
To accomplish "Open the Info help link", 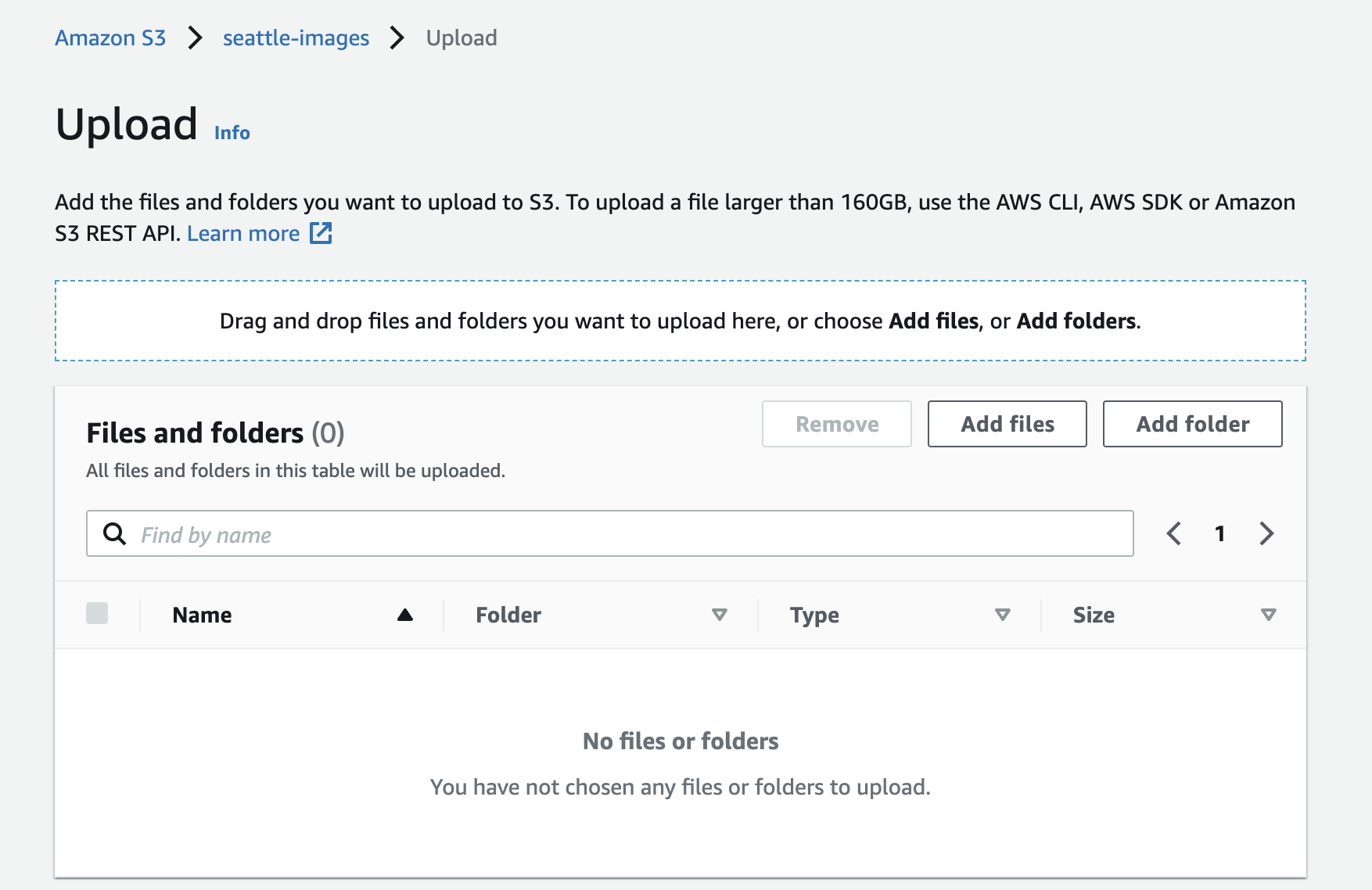I will point(232,132).
